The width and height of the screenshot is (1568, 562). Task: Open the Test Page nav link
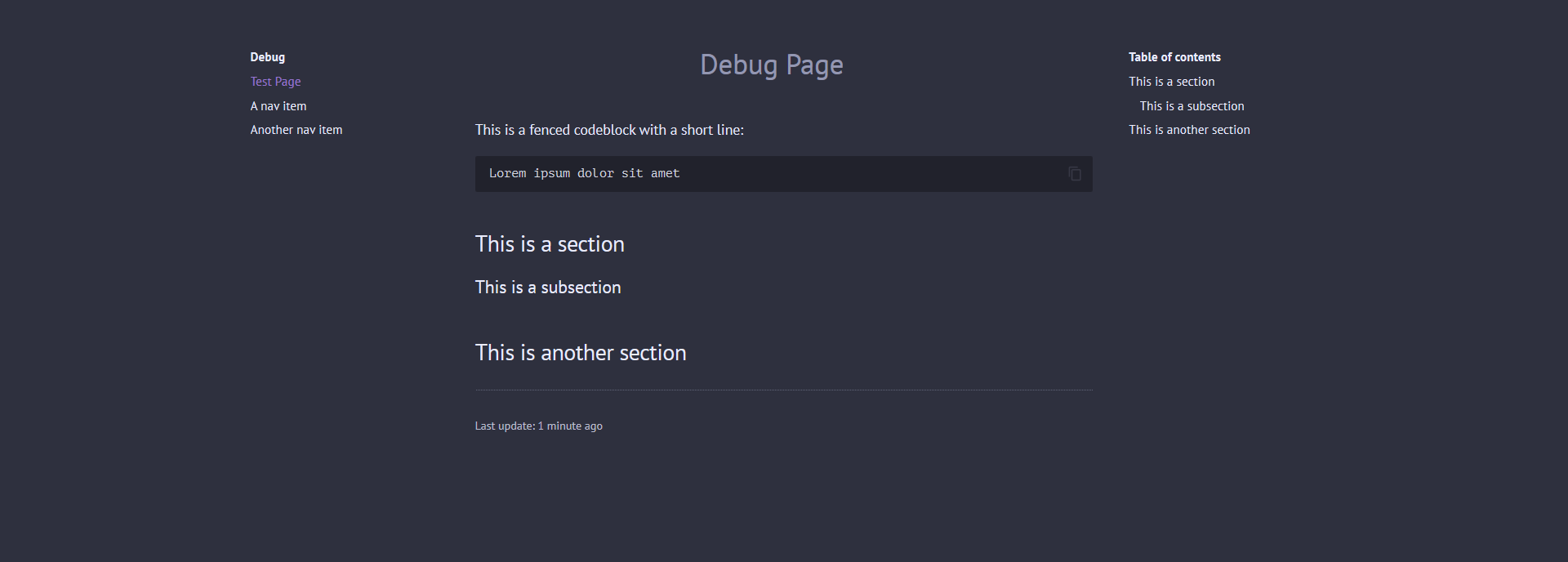point(275,82)
